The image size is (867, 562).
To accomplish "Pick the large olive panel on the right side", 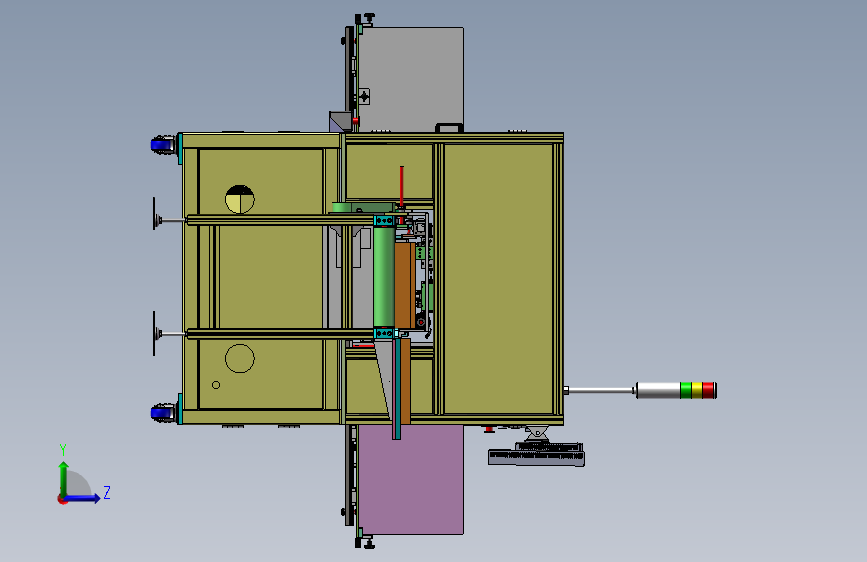I will tap(499, 279).
